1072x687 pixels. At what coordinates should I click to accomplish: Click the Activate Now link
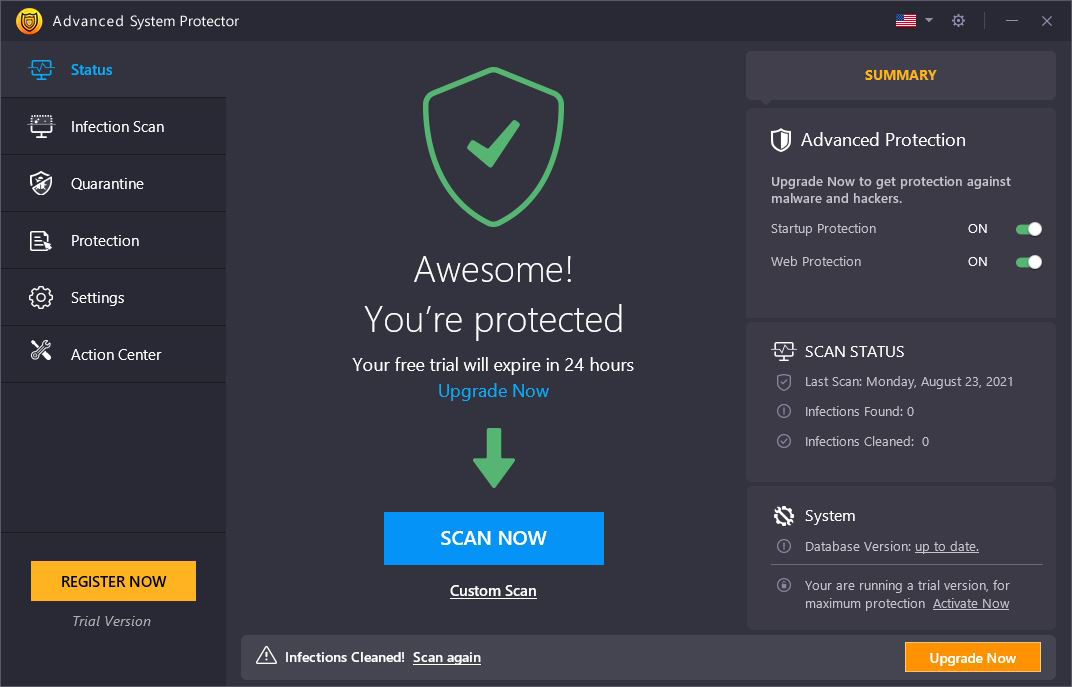(x=971, y=604)
